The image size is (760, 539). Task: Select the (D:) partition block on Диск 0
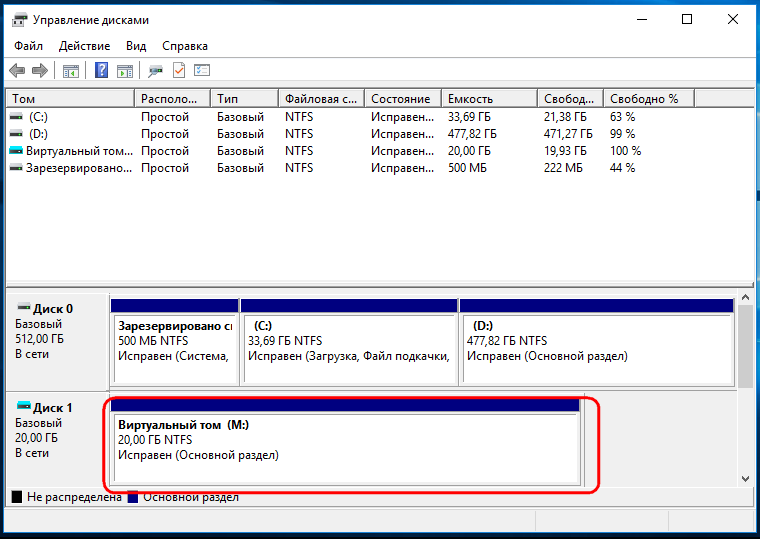(x=596, y=342)
